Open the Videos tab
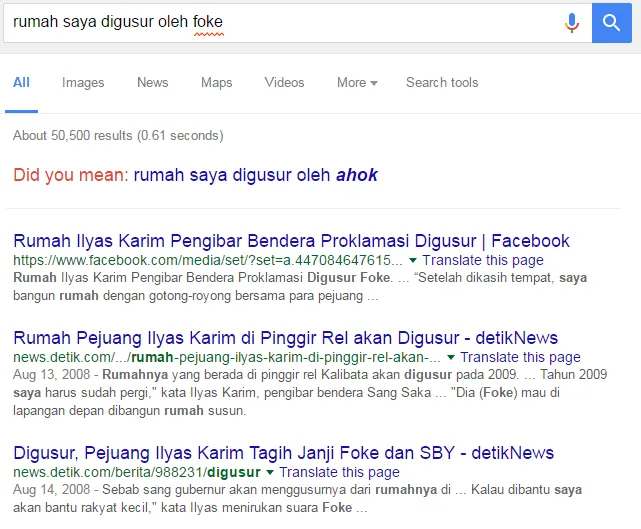 pos(284,83)
